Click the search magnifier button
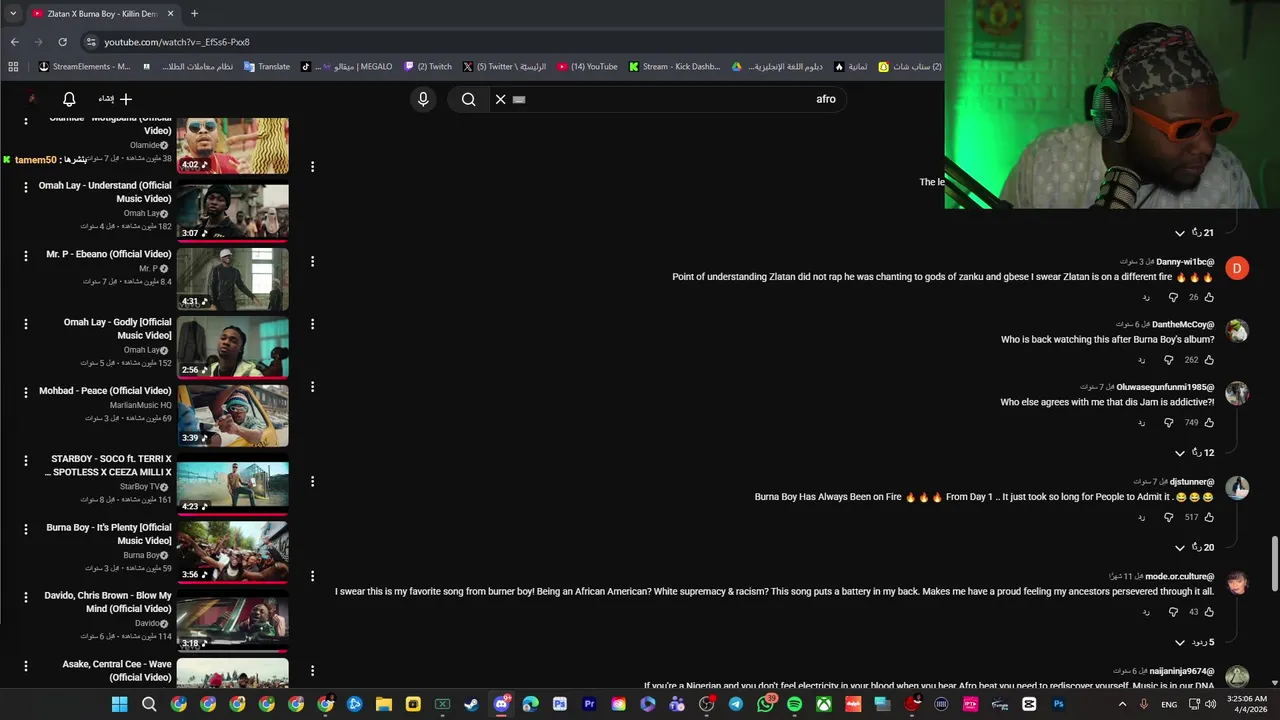Image resolution: width=1280 pixels, height=720 pixels. (x=468, y=99)
